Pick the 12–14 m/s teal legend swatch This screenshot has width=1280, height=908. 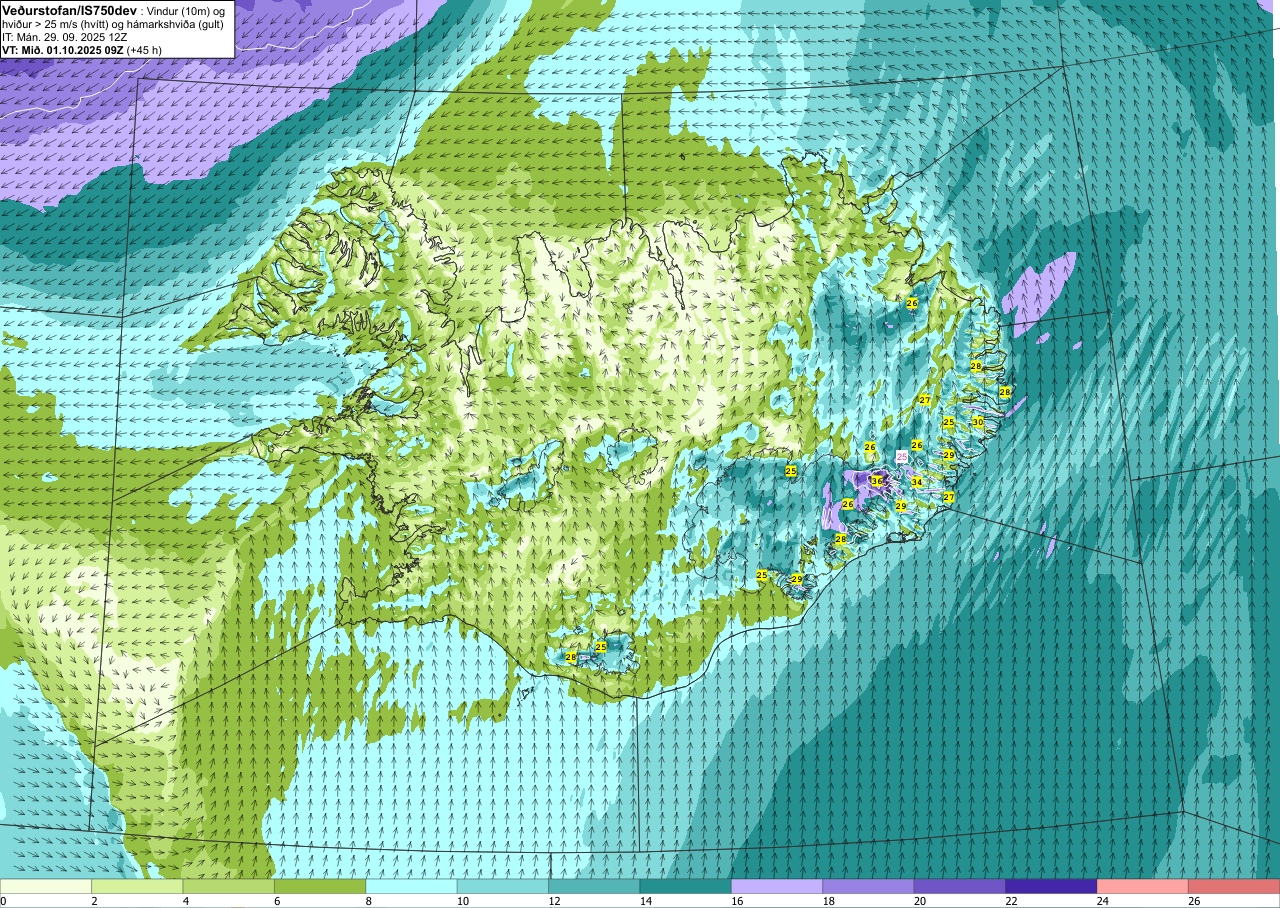pos(594,887)
